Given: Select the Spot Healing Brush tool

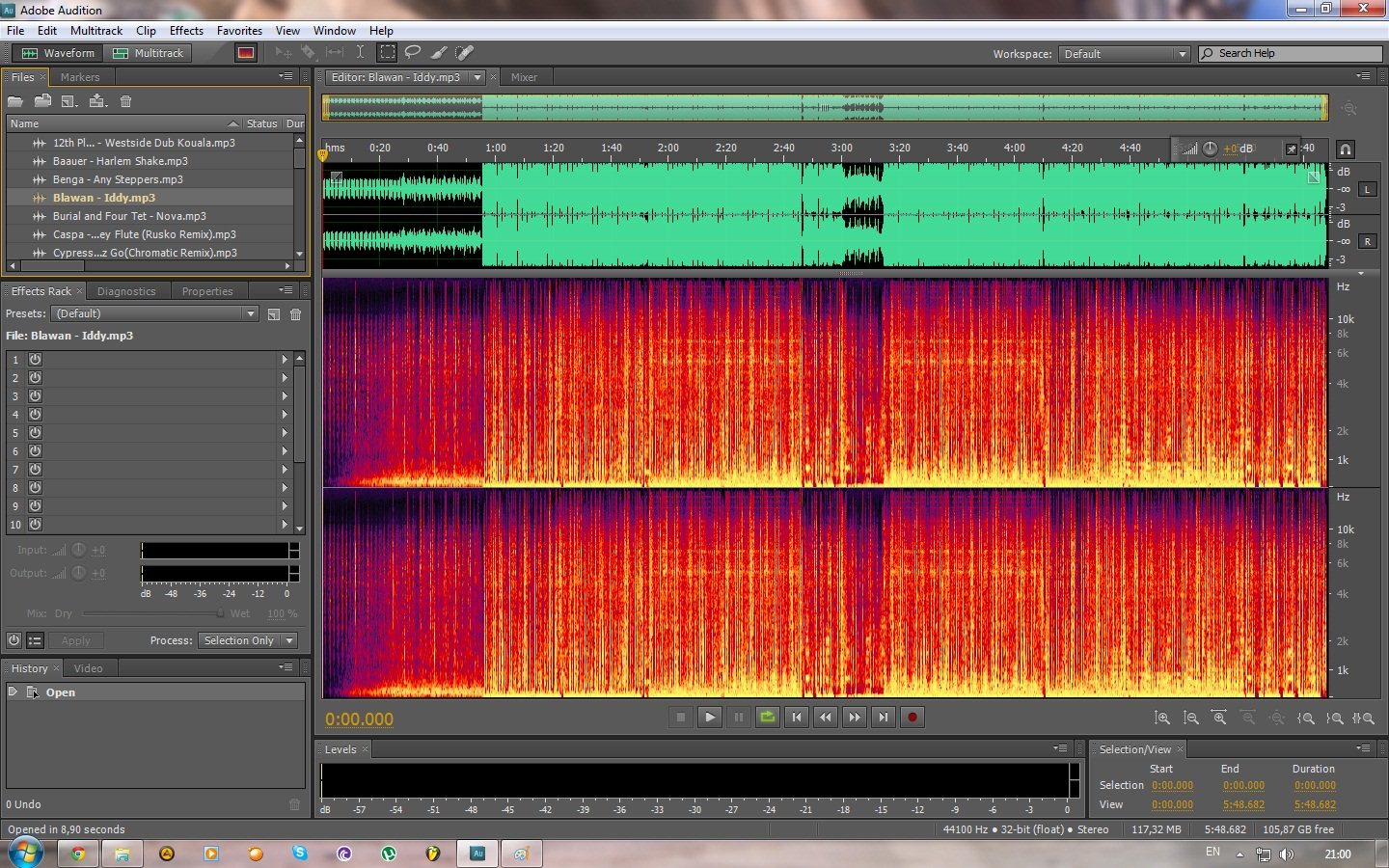Looking at the screenshot, I should point(465,53).
